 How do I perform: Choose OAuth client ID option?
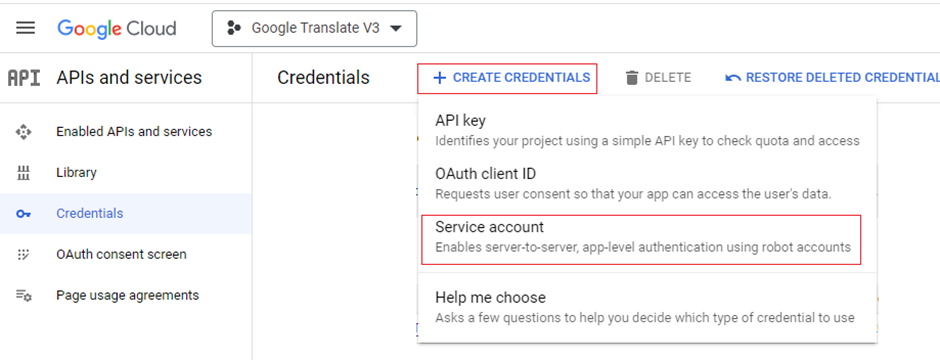(x=647, y=184)
